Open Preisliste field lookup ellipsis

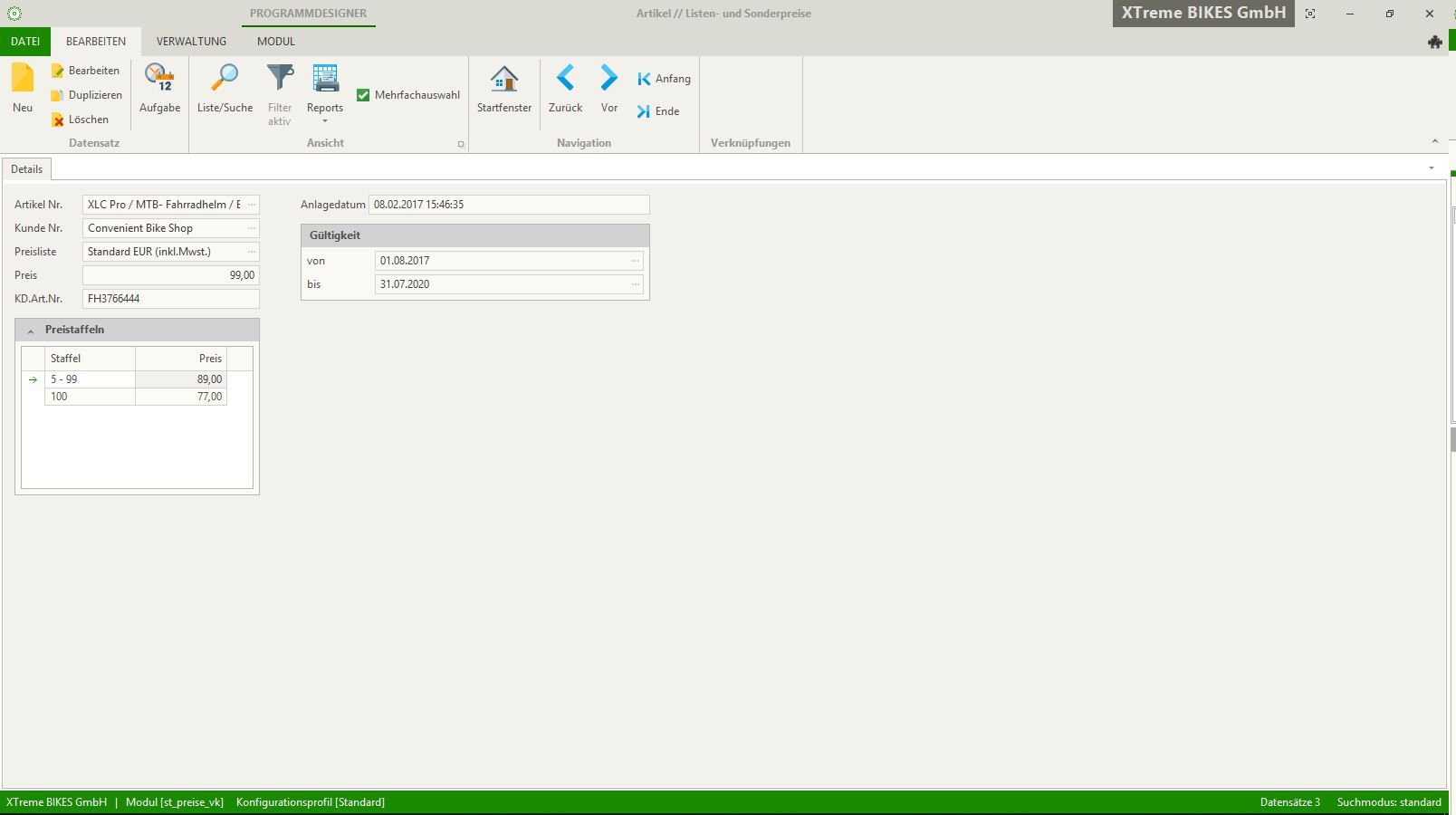pyautogui.click(x=251, y=252)
